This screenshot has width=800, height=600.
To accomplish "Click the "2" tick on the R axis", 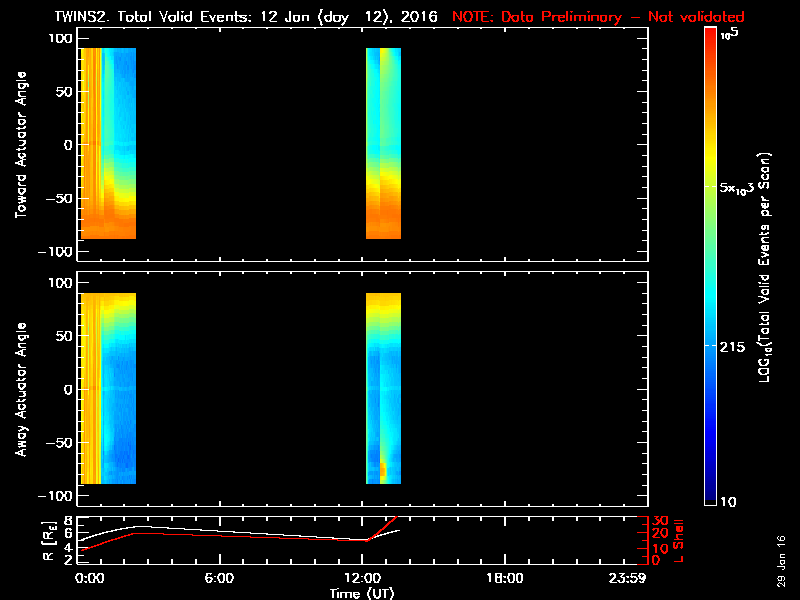I will point(68,560).
